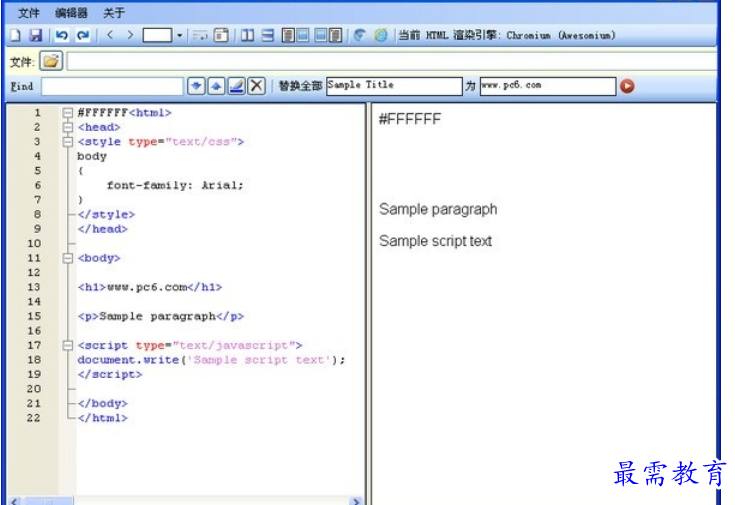
Task: Click the toolbar combo text box
Action: click(x=158, y=35)
